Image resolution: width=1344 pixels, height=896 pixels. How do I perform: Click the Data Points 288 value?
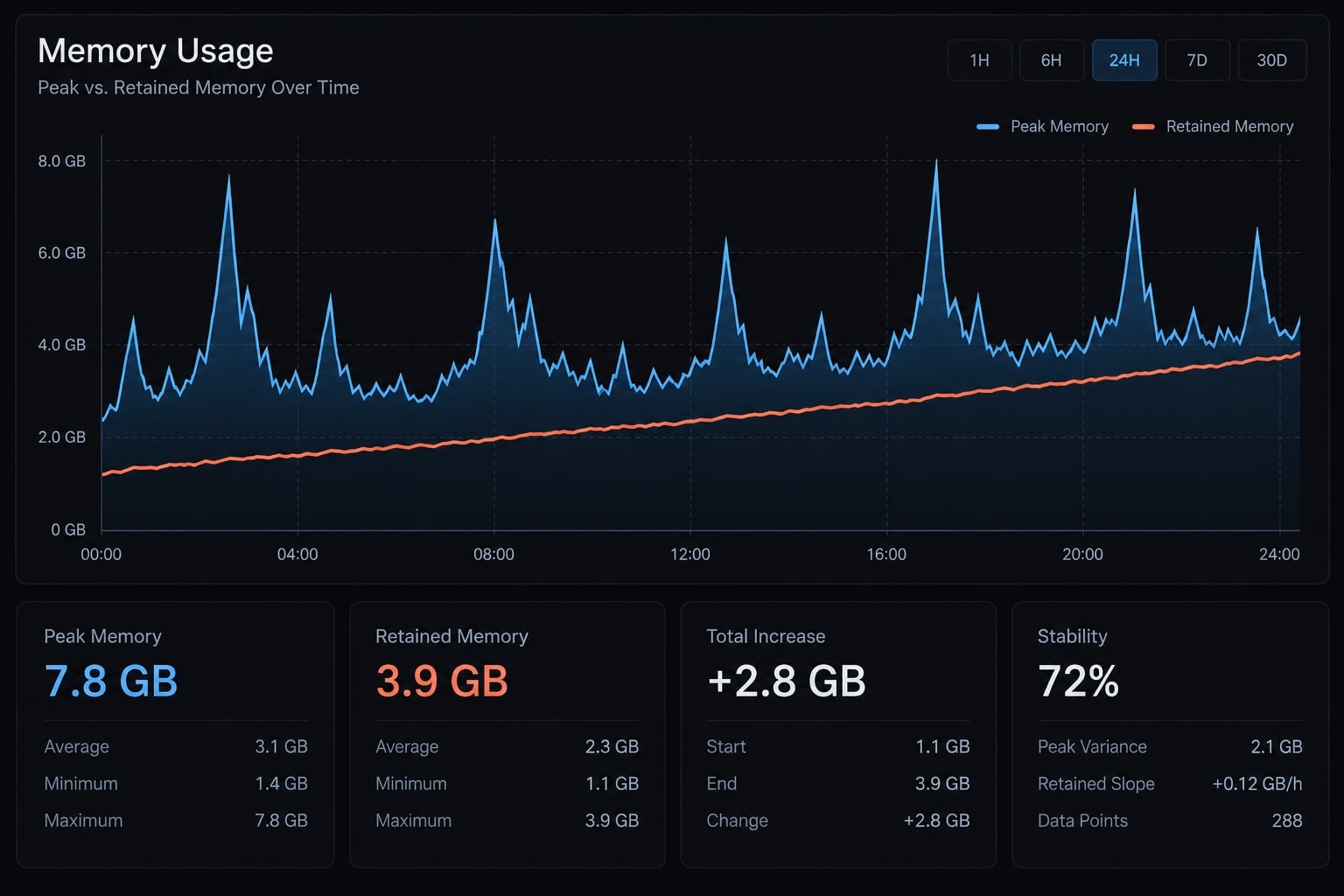tap(1287, 821)
